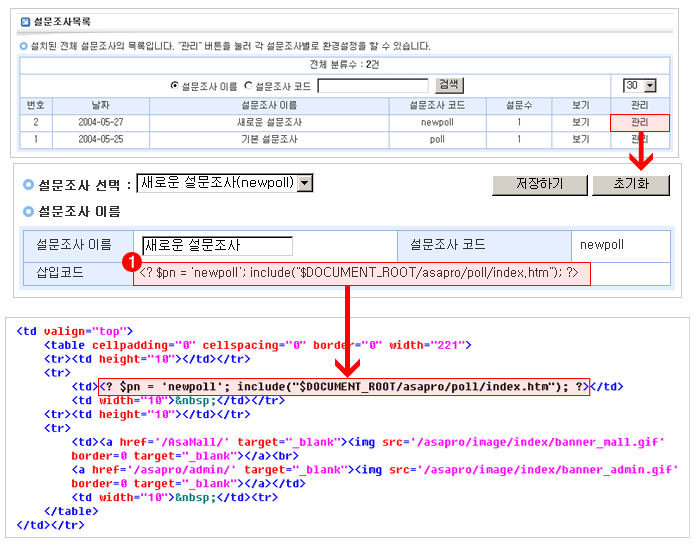Image resolution: width=698 pixels, height=547 pixels.
Task: Expand the 새로운 설문조사(newpoll) selection dropdown
Action: (306, 183)
